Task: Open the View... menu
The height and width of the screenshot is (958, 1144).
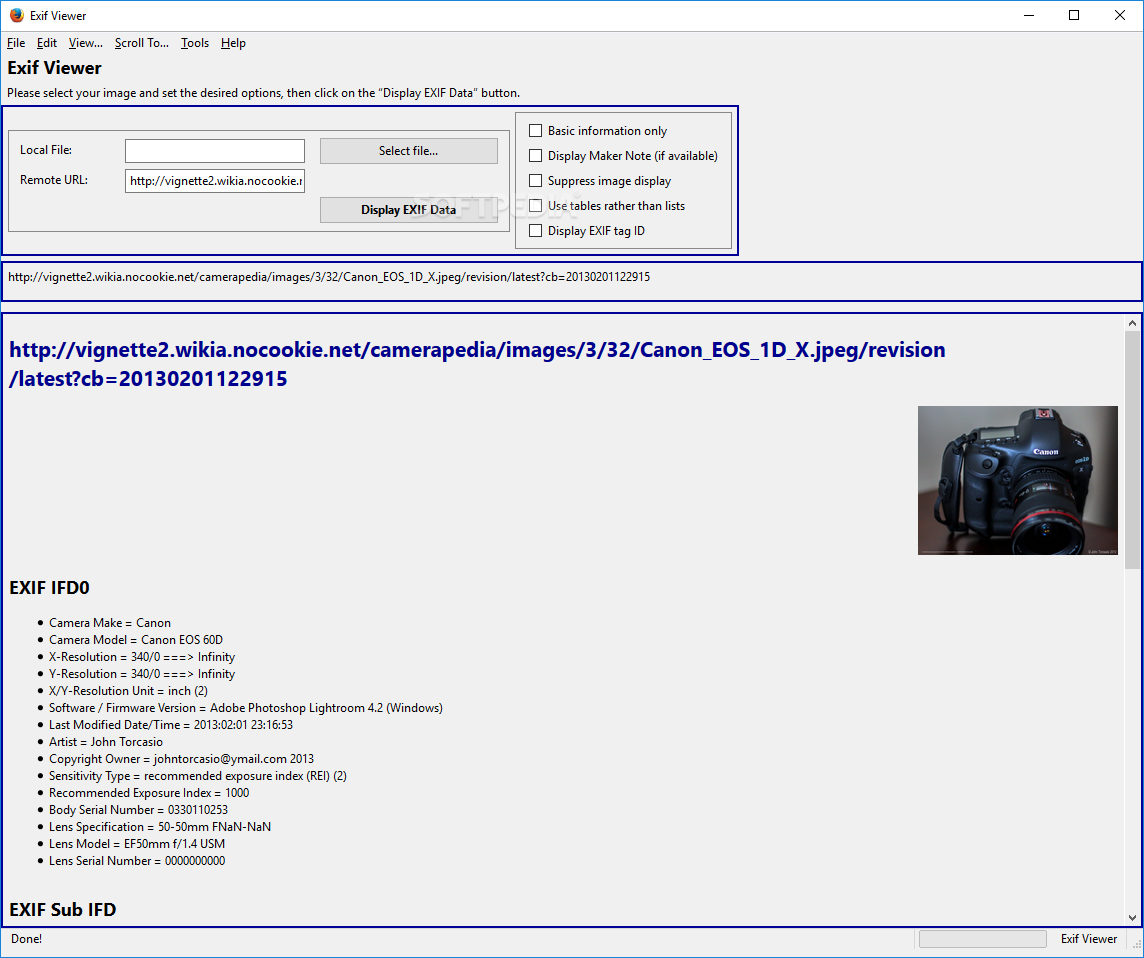Action: point(85,43)
